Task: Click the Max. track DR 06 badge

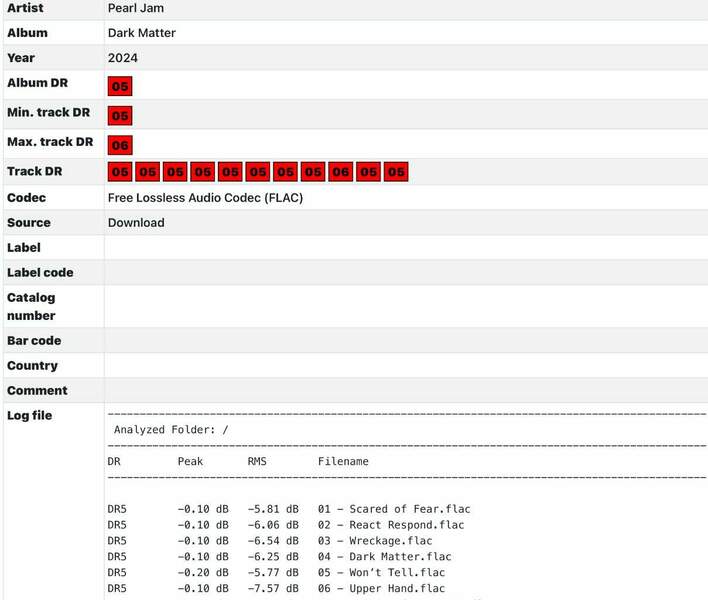Action: point(120,145)
